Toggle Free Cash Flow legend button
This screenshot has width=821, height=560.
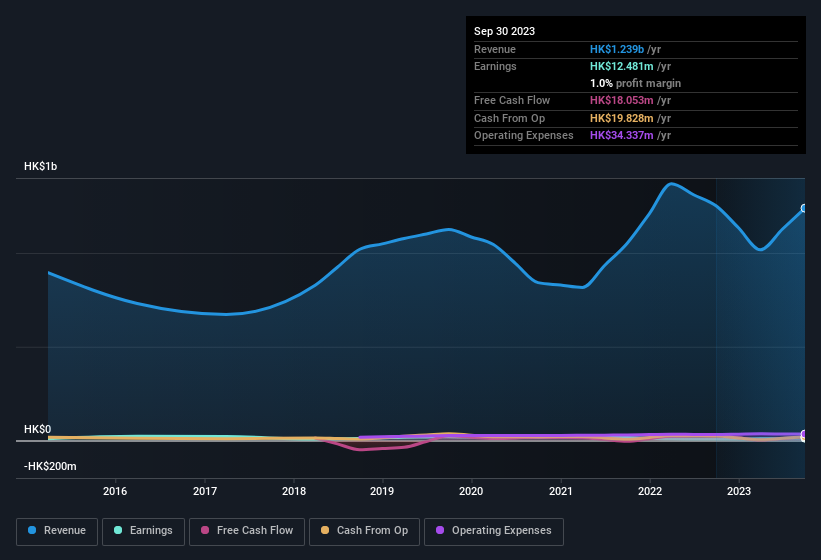247,532
